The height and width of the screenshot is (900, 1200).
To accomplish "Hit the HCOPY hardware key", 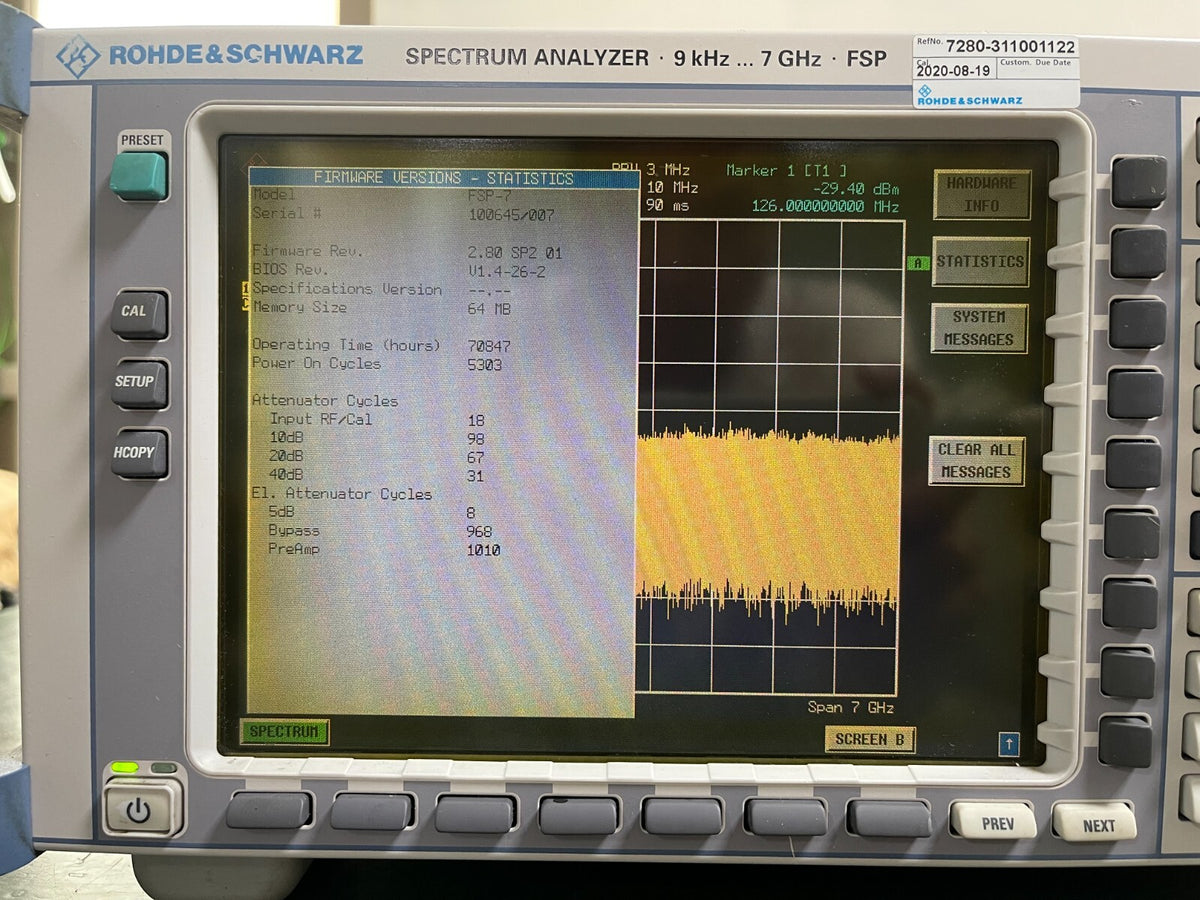I will tap(138, 454).
